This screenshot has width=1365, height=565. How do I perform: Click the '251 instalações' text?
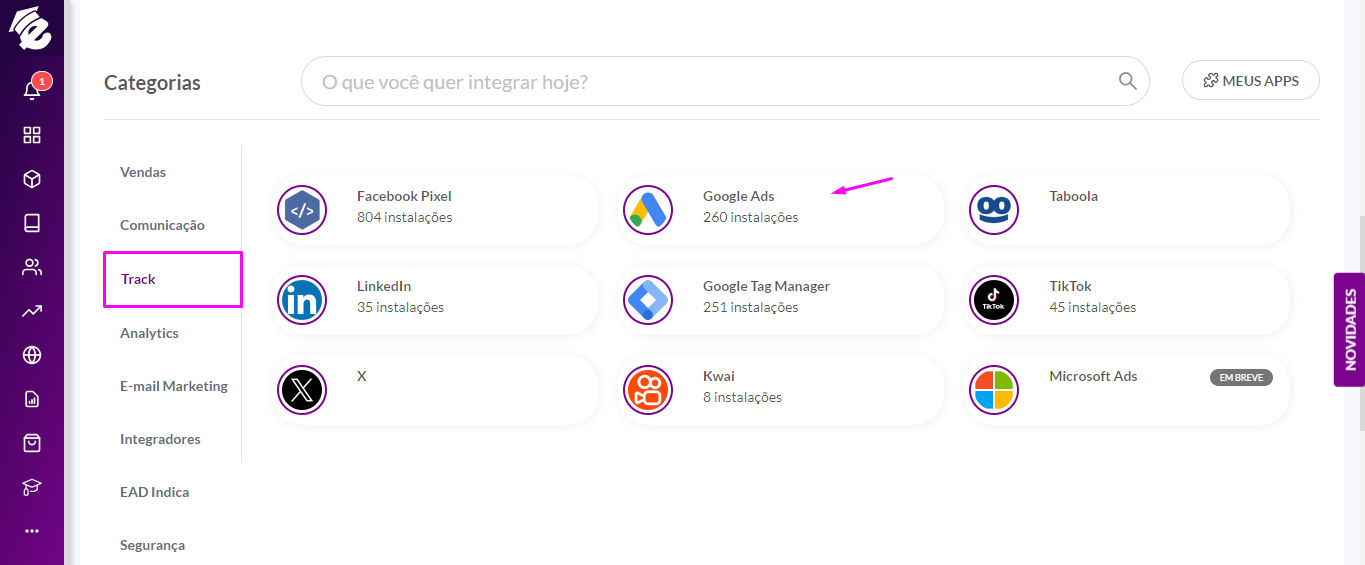pyautogui.click(x=750, y=307)
